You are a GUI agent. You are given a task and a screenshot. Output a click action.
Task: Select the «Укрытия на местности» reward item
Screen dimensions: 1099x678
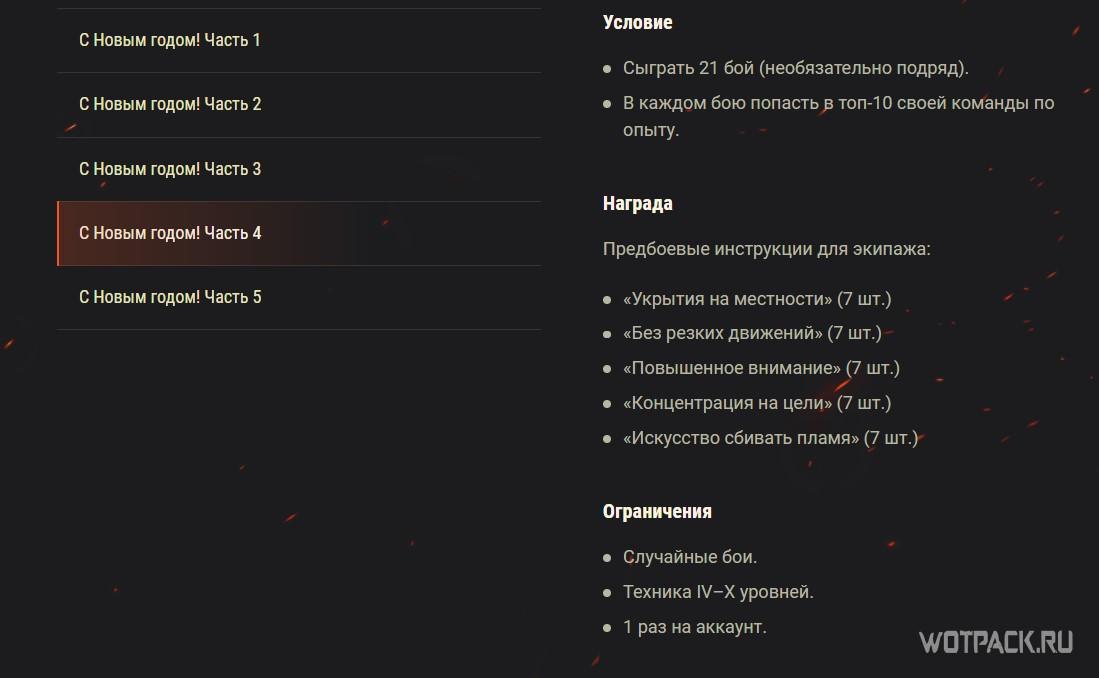756,298
